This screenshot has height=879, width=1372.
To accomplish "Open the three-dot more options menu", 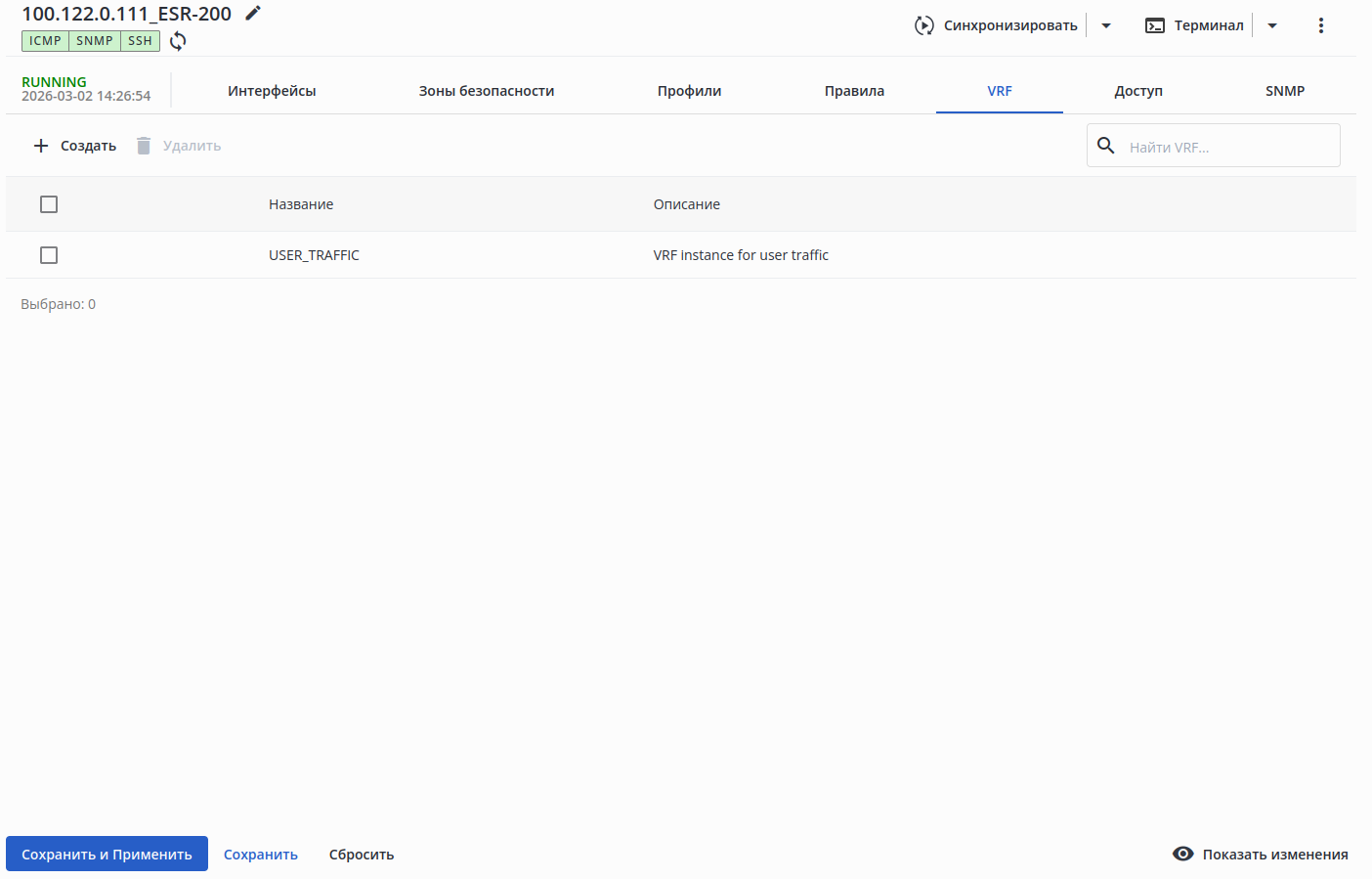I will tap(1320, 25).
